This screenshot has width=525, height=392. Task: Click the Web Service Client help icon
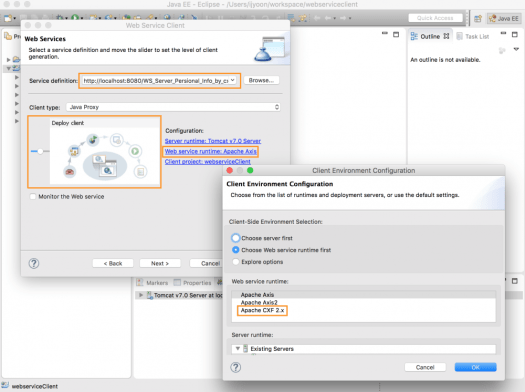coord(33,263)
